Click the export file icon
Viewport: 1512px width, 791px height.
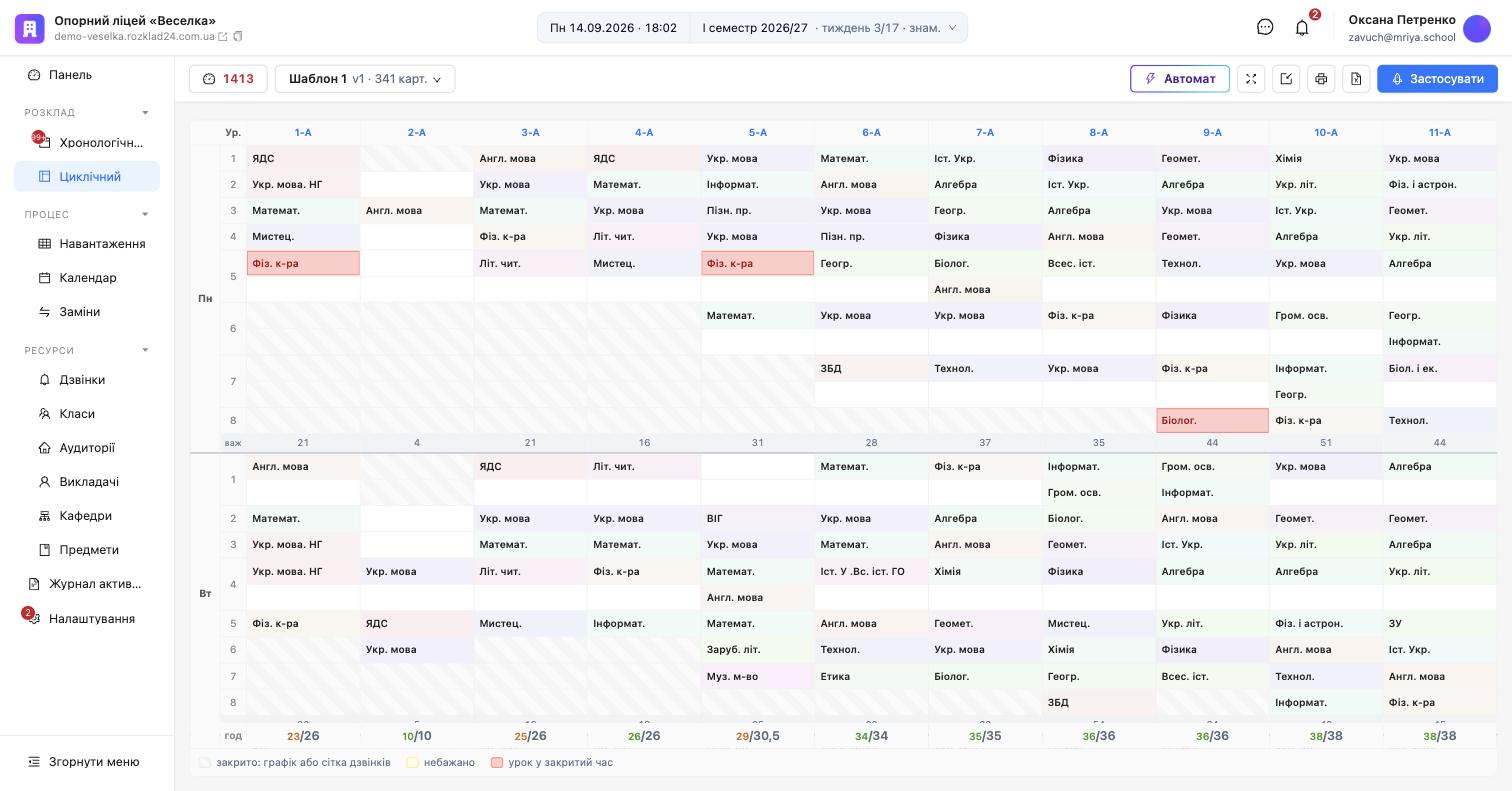tap(1356, 79)
